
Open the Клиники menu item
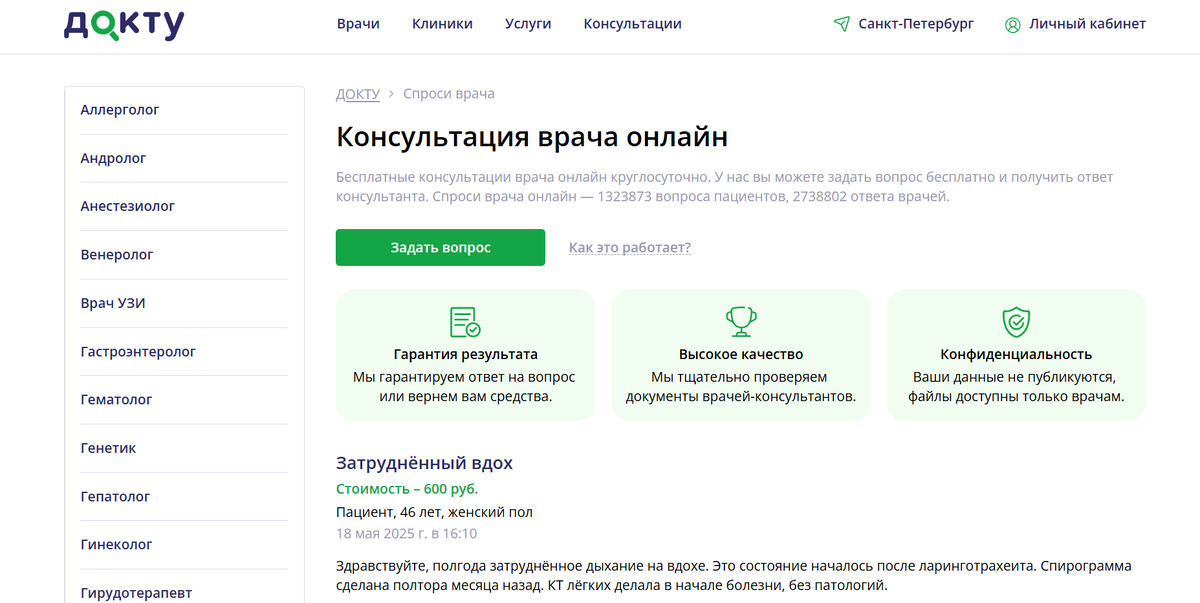pos(442,24)
